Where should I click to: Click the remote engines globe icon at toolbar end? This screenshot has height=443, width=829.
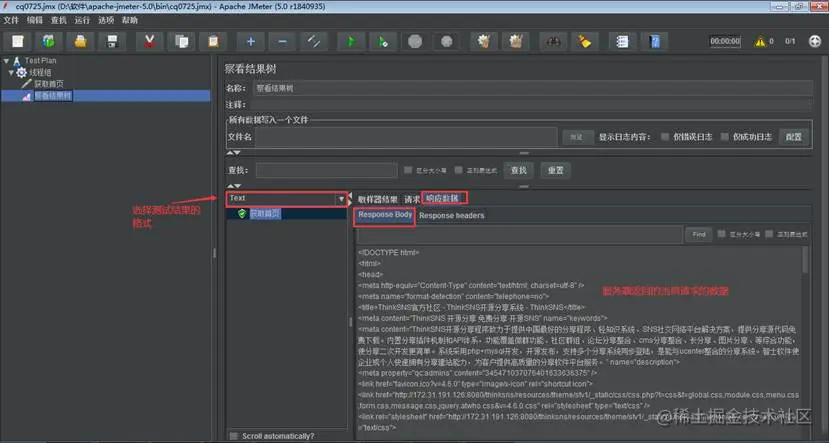815,41
